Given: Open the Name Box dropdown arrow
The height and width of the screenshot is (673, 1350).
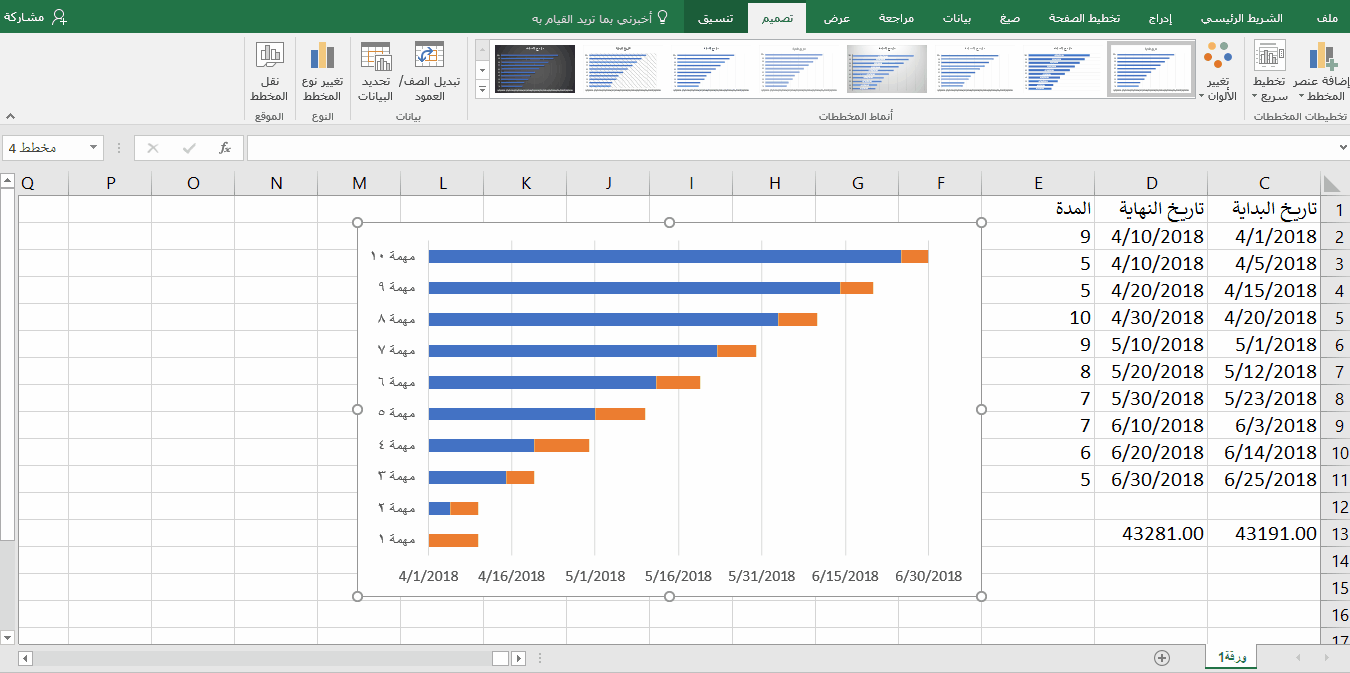Looking at the screenshot, I should tap(94, 148).
